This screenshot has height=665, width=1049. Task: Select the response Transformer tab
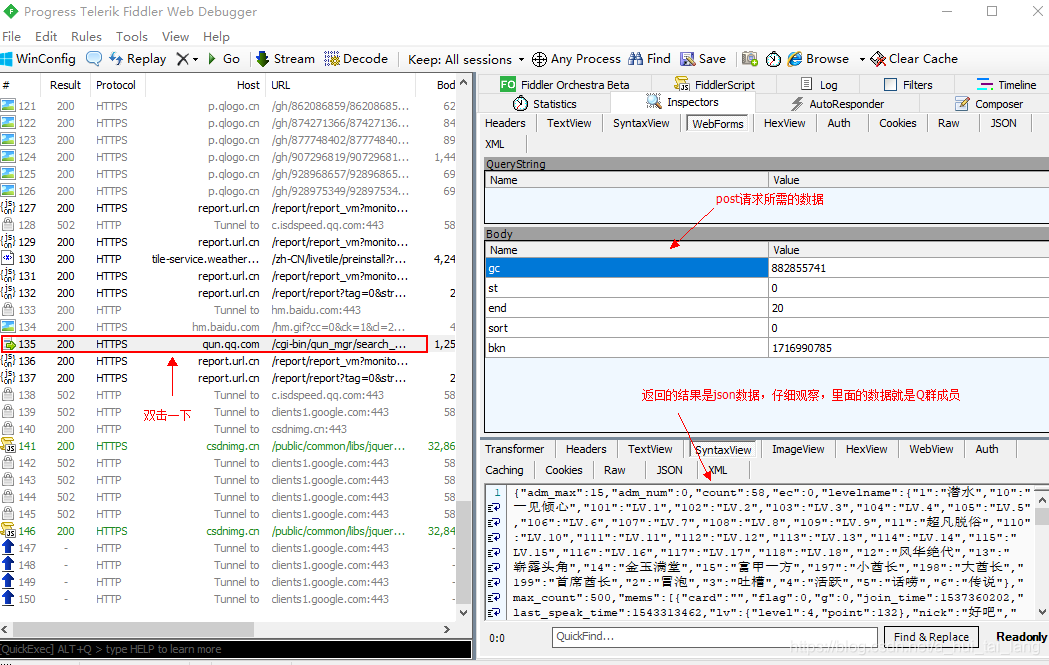click(514, 449)
